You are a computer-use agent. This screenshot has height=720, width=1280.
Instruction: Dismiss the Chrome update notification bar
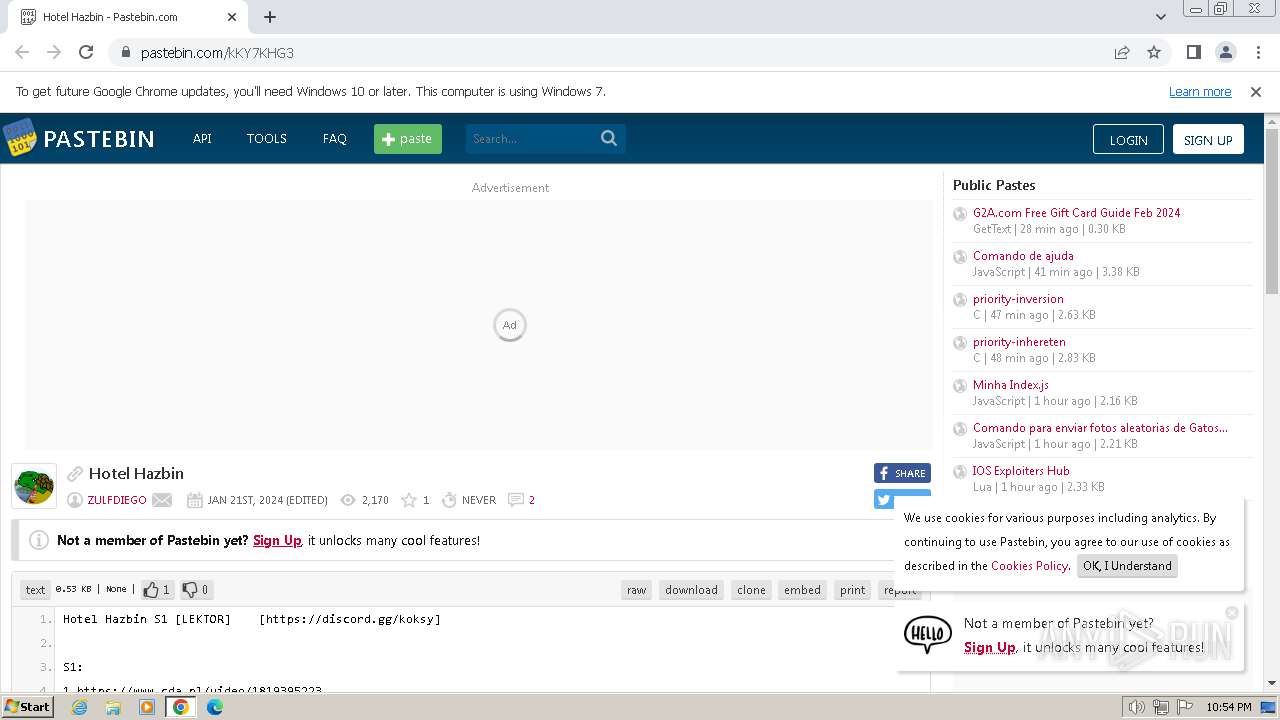[x=1256, y=91]
